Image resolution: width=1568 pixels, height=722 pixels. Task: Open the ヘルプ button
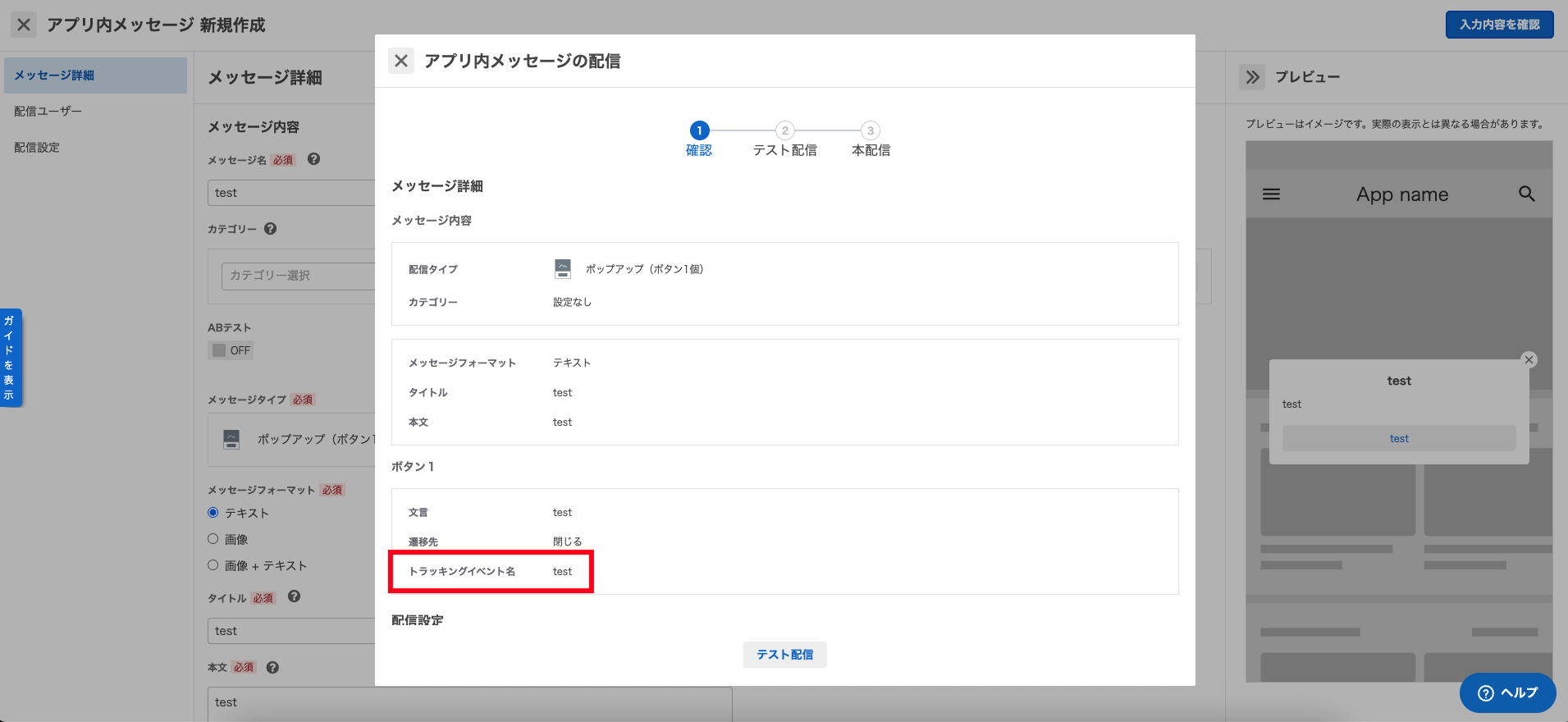pos(1507,693)
